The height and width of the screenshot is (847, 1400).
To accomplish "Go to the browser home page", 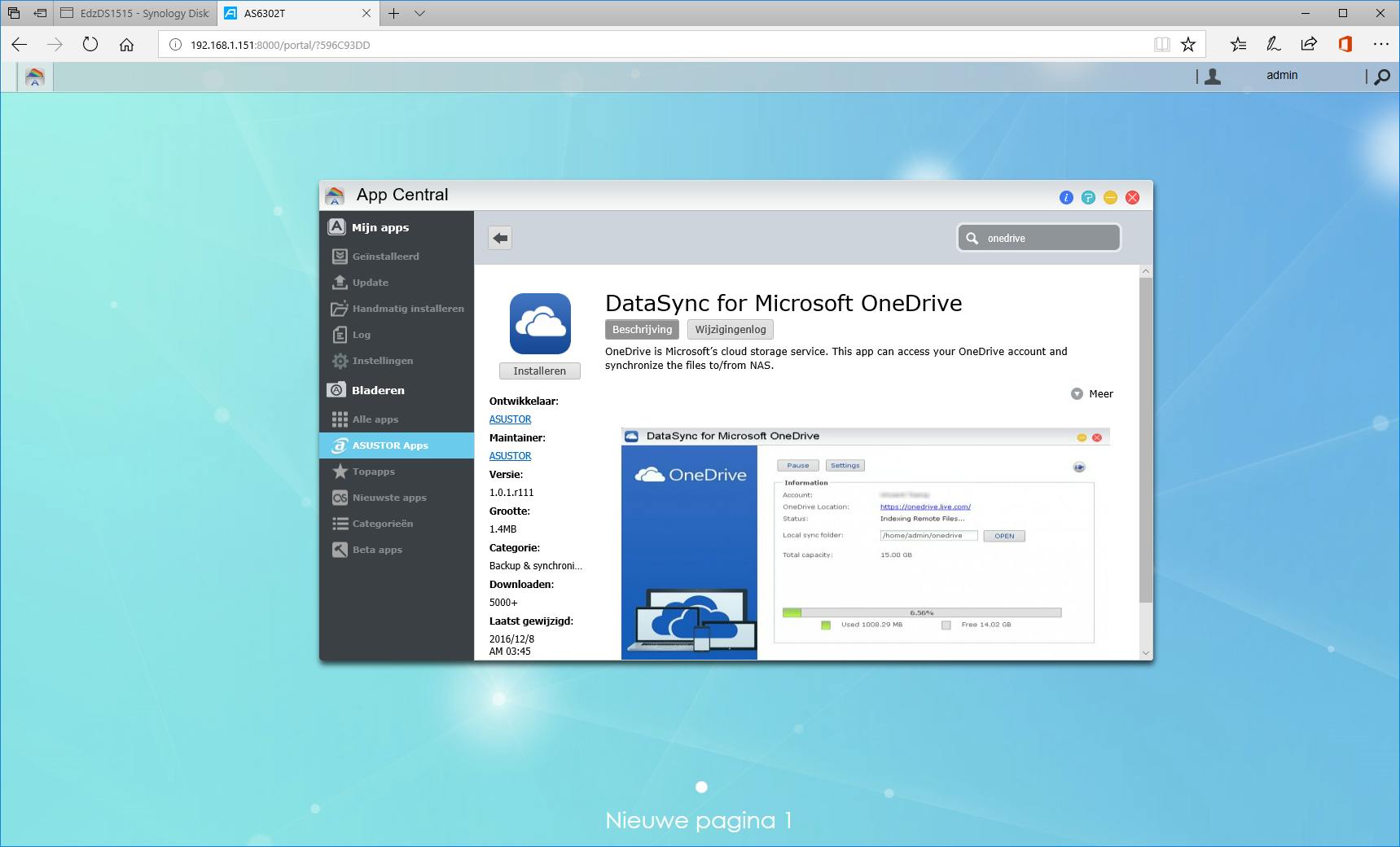I will [x=126, y=45].
